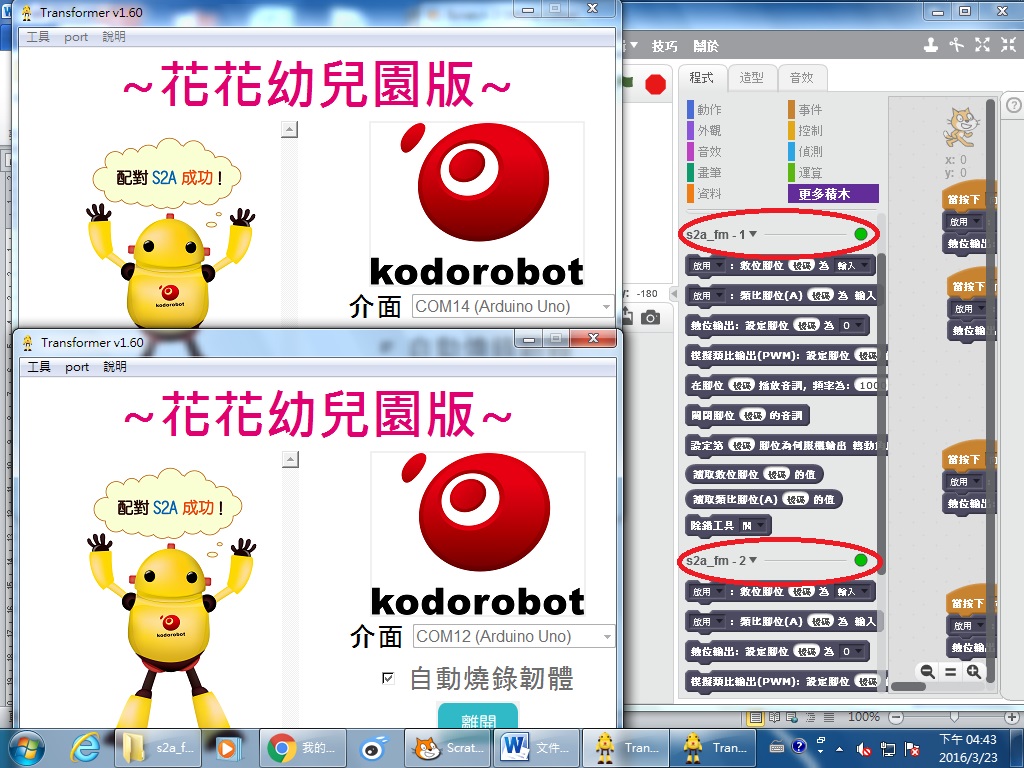Expand the s2a_fm - 1 extension menu
The height and width of the screenshot is (768, 1024).
753,234
